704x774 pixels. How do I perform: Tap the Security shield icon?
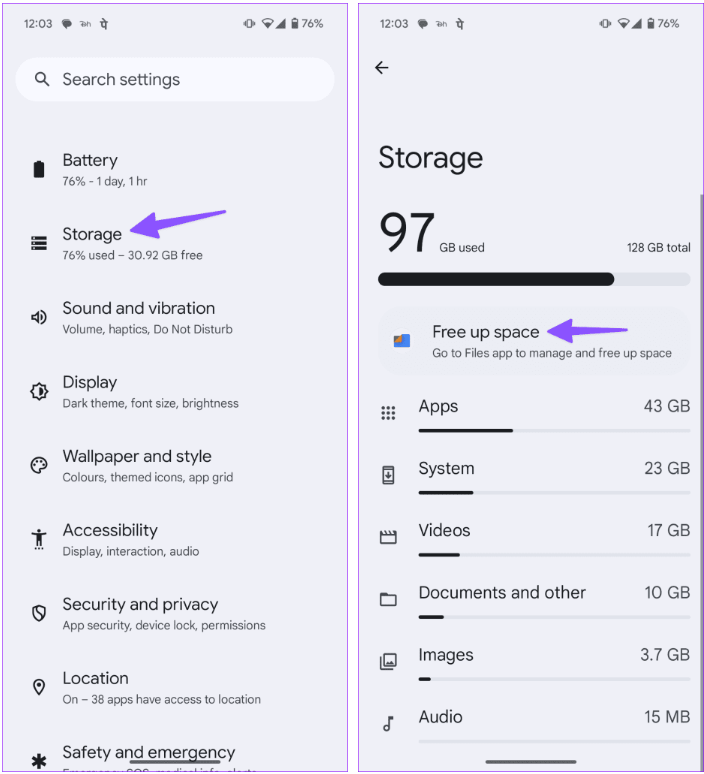(x=39, y=613)
